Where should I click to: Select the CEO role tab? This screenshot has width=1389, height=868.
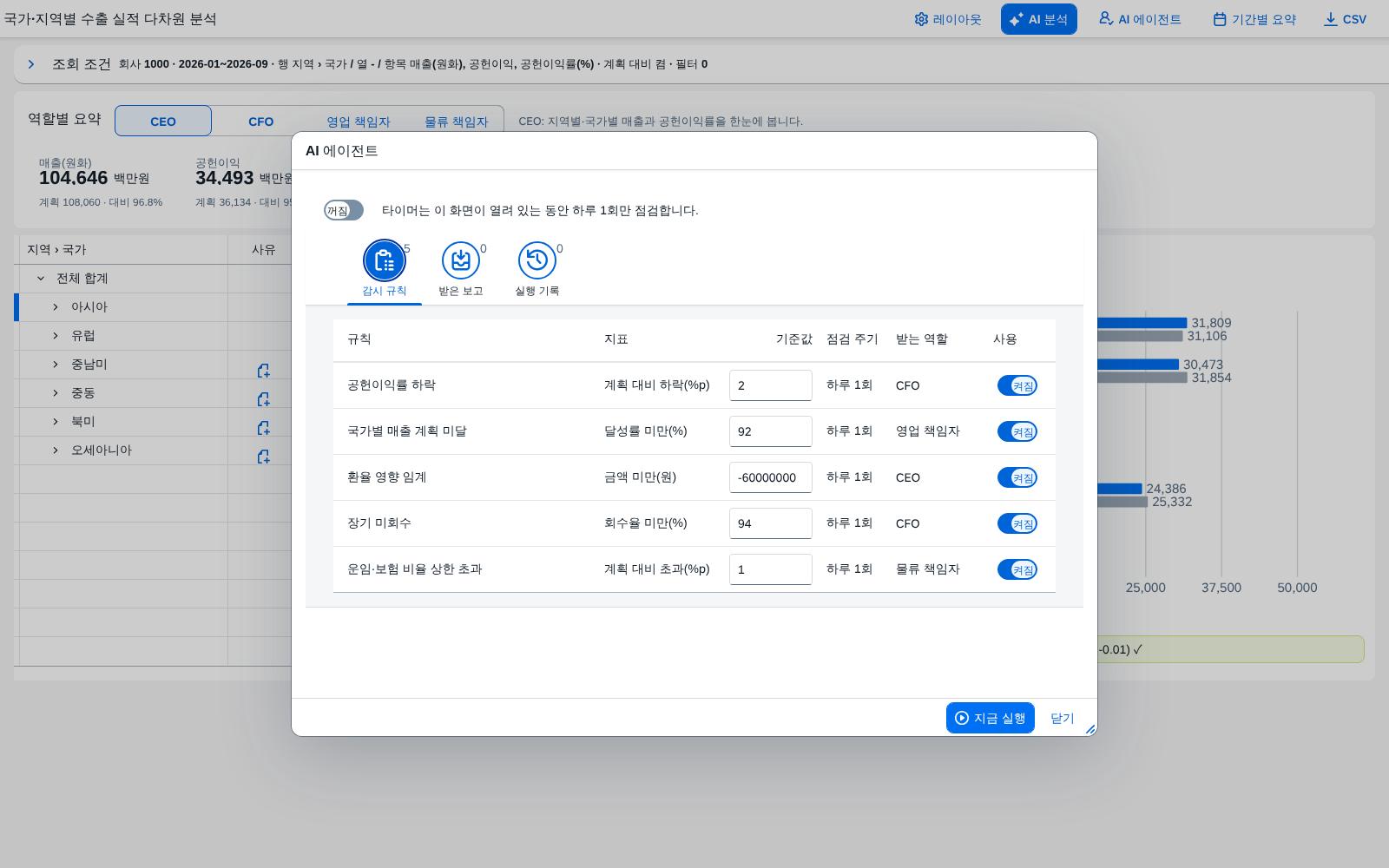(163, 121)
